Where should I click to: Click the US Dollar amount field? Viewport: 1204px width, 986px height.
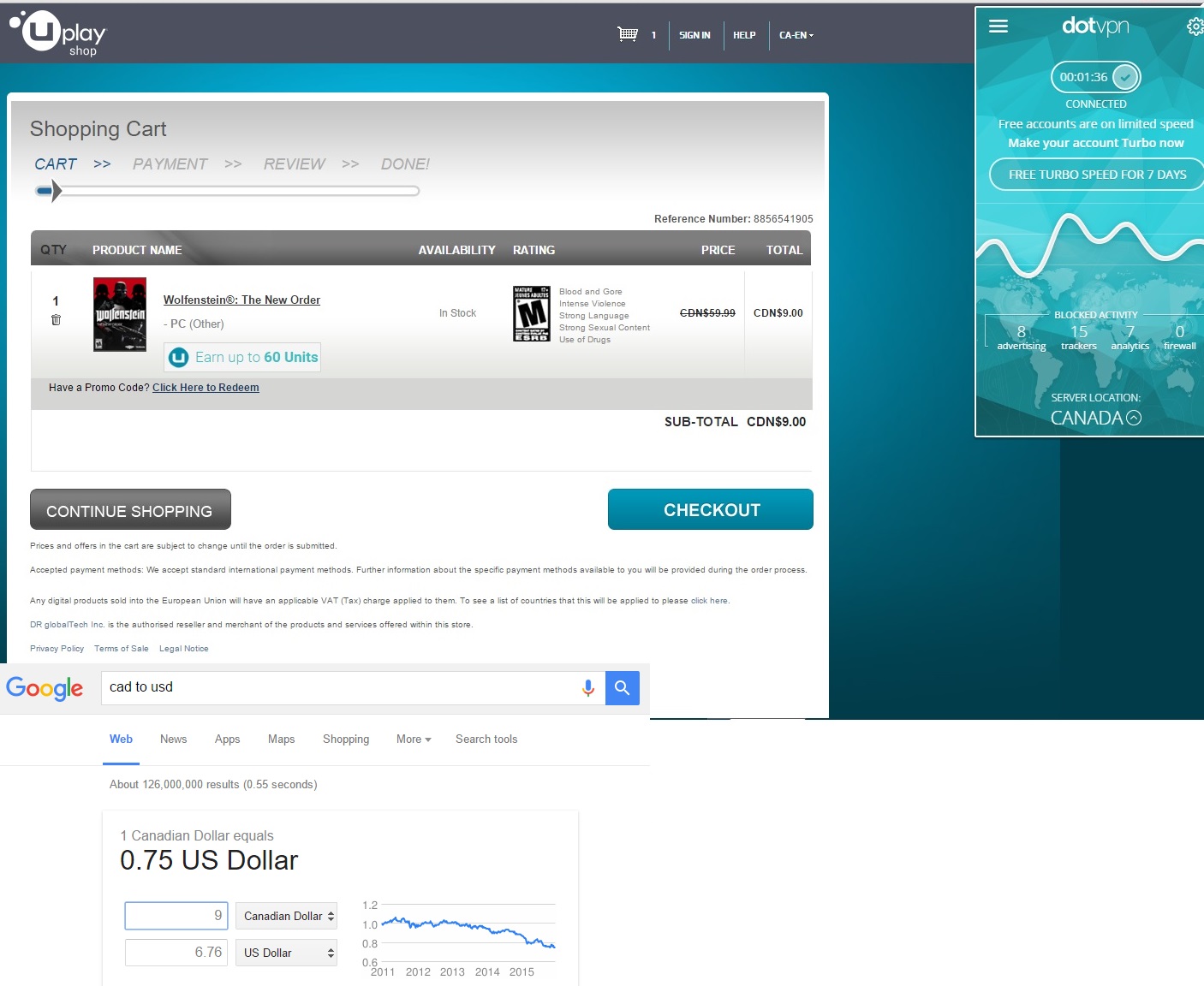[176, 953]
